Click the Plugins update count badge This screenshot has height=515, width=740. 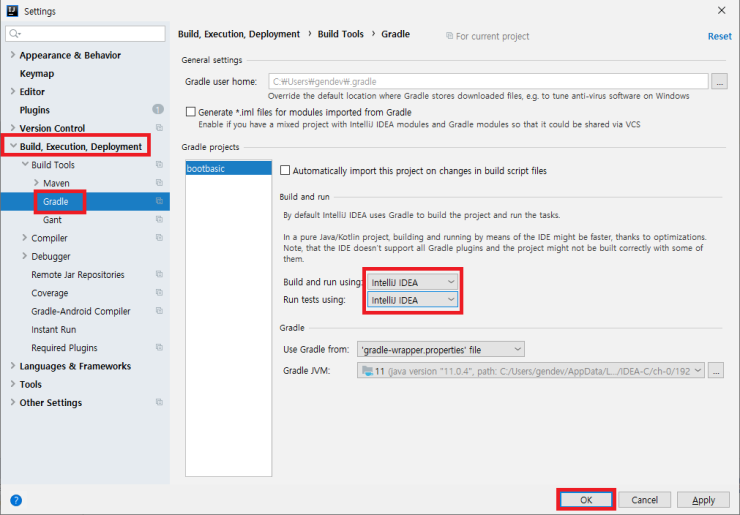[x=158, y=110]
